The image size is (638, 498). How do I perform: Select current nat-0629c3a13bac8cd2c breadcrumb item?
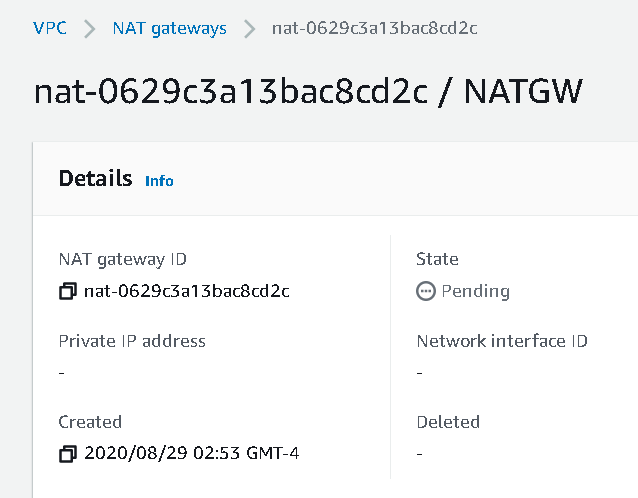(x=374, y=28)
